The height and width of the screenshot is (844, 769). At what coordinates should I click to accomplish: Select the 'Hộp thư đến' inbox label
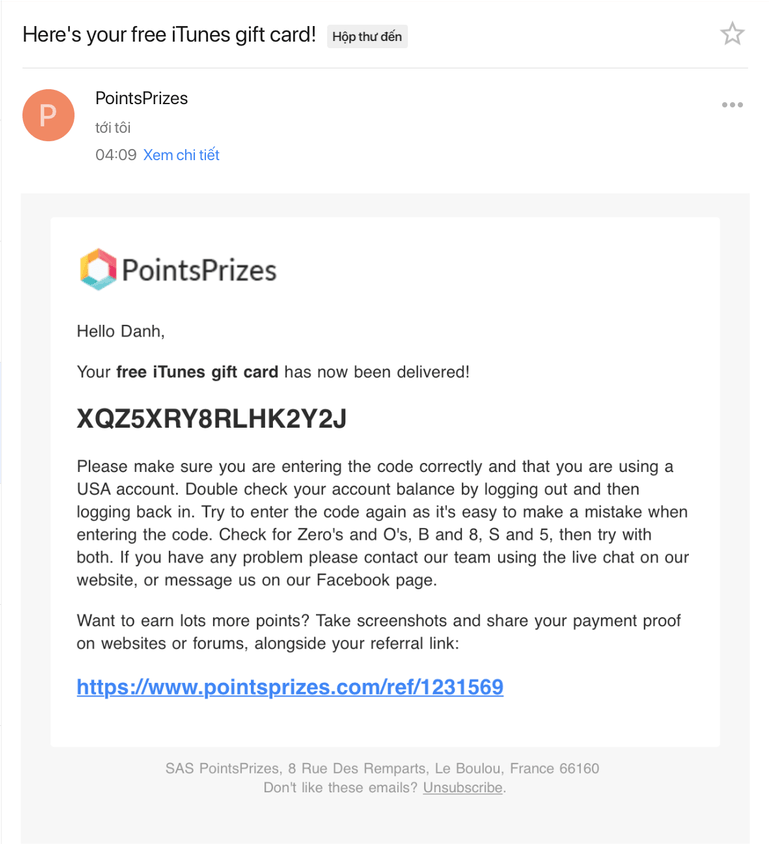coord(366,35)
